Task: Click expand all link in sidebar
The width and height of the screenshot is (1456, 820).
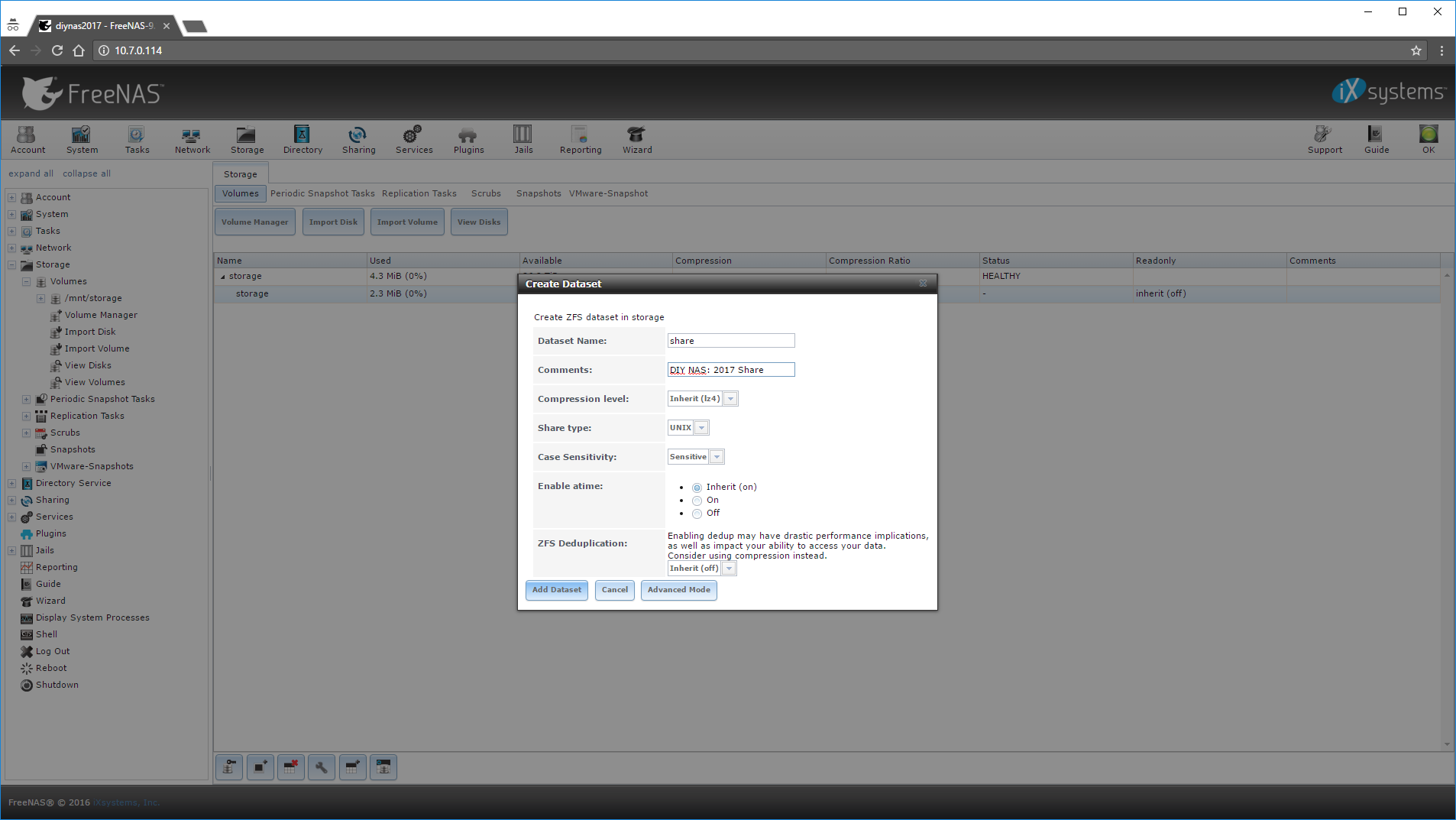Action: coord(31,173)
